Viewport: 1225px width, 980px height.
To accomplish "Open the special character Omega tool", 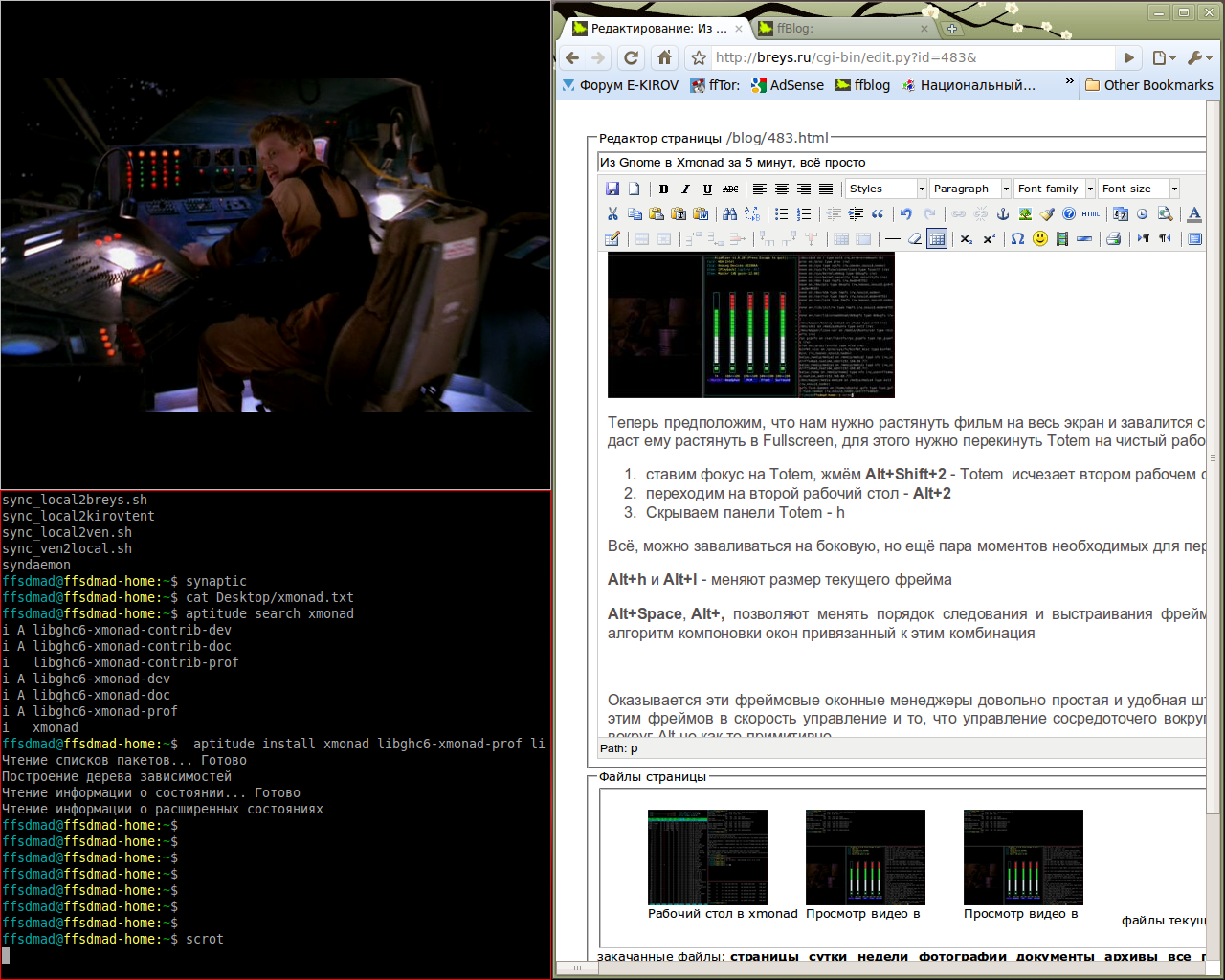I will (x=1017, y=238).
